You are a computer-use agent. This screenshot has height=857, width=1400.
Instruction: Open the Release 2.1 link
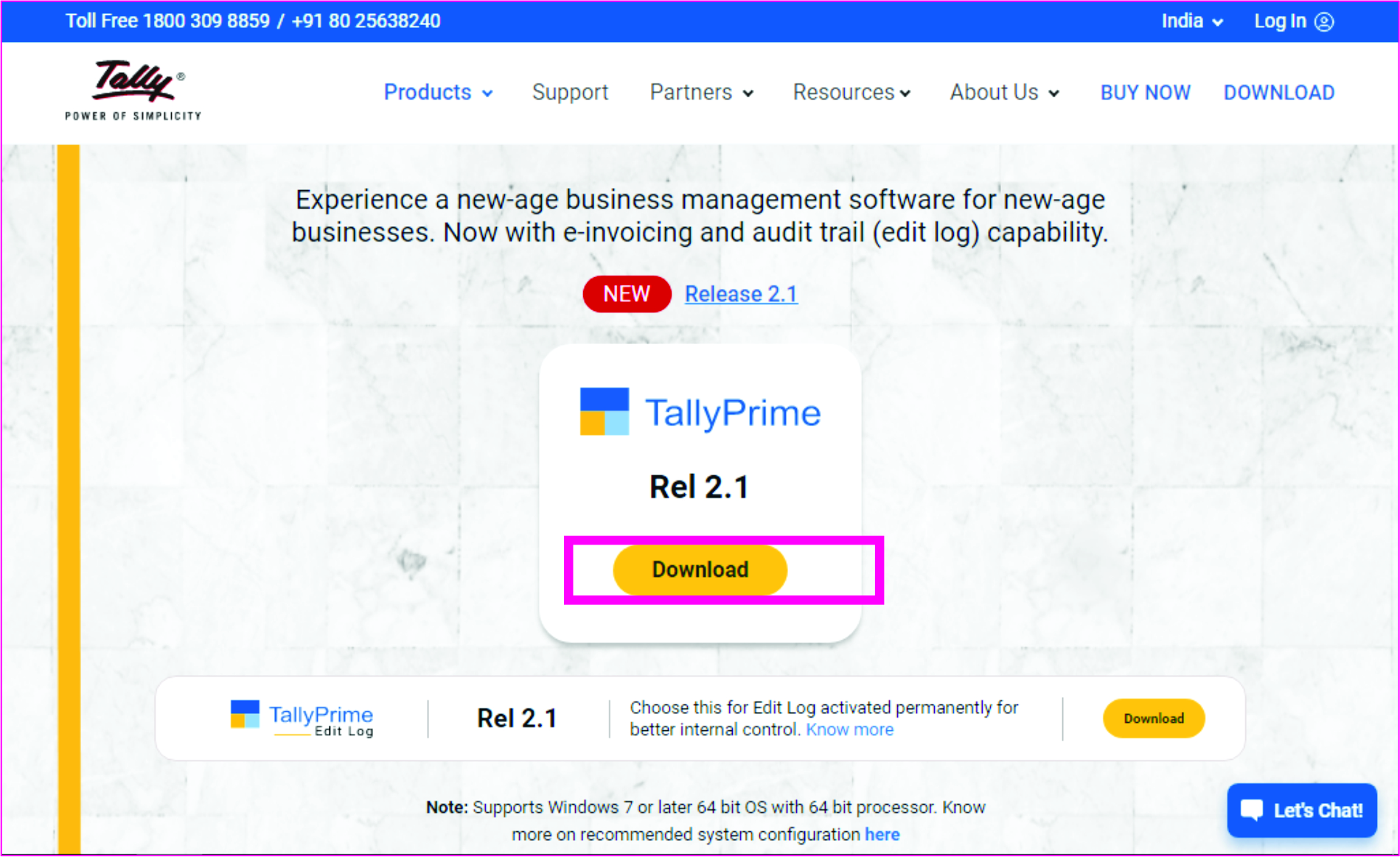tap(741, 294)
